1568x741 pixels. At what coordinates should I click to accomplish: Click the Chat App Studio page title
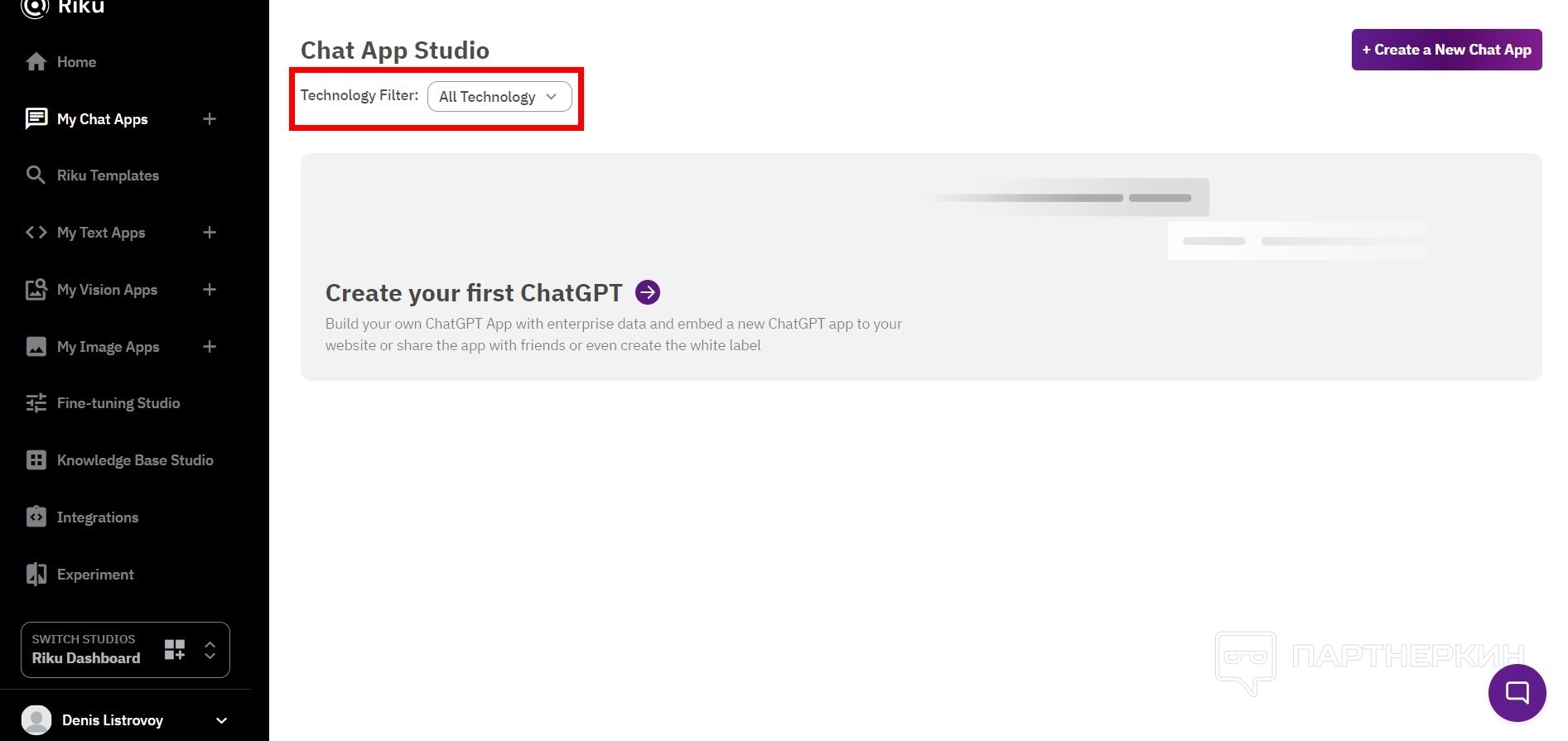pyautogui.click(x=395, y=50)
